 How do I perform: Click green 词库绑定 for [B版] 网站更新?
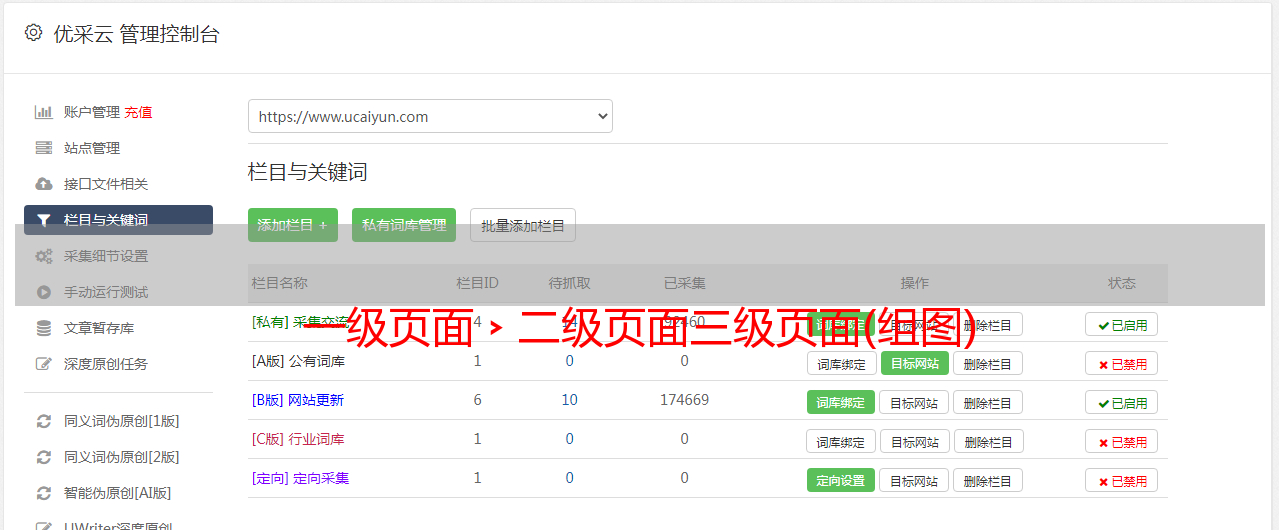[x=841, y=402]
